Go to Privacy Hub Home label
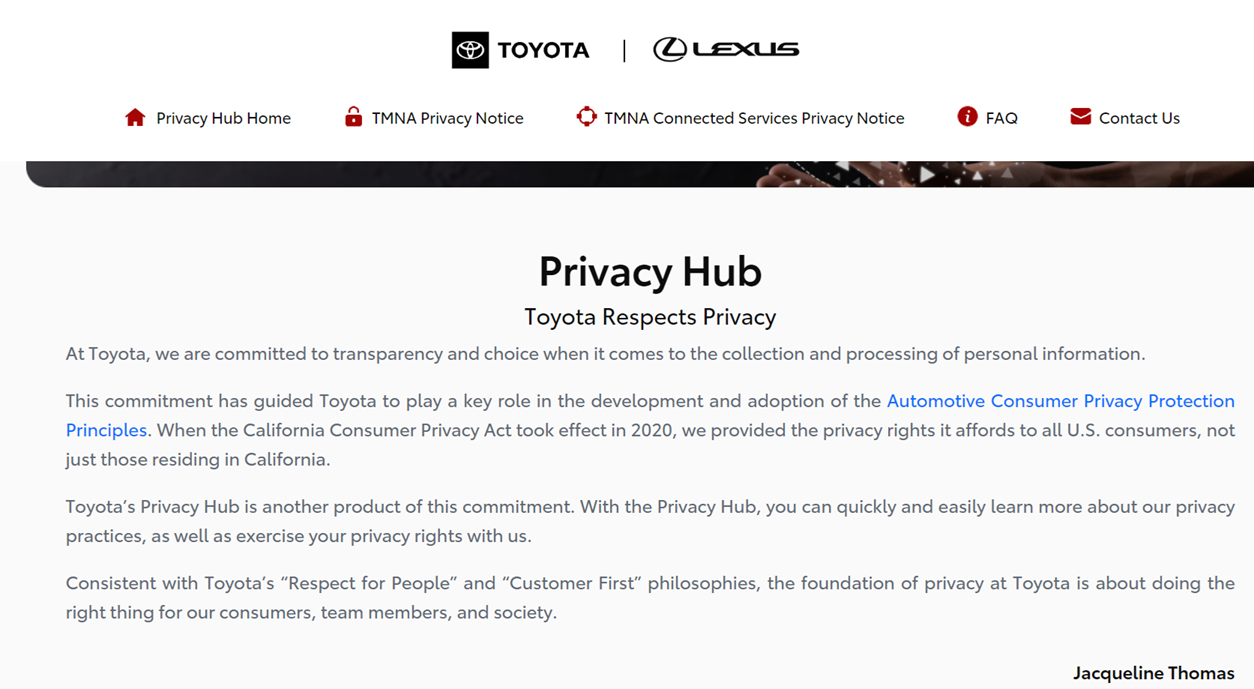 point(223,118)
